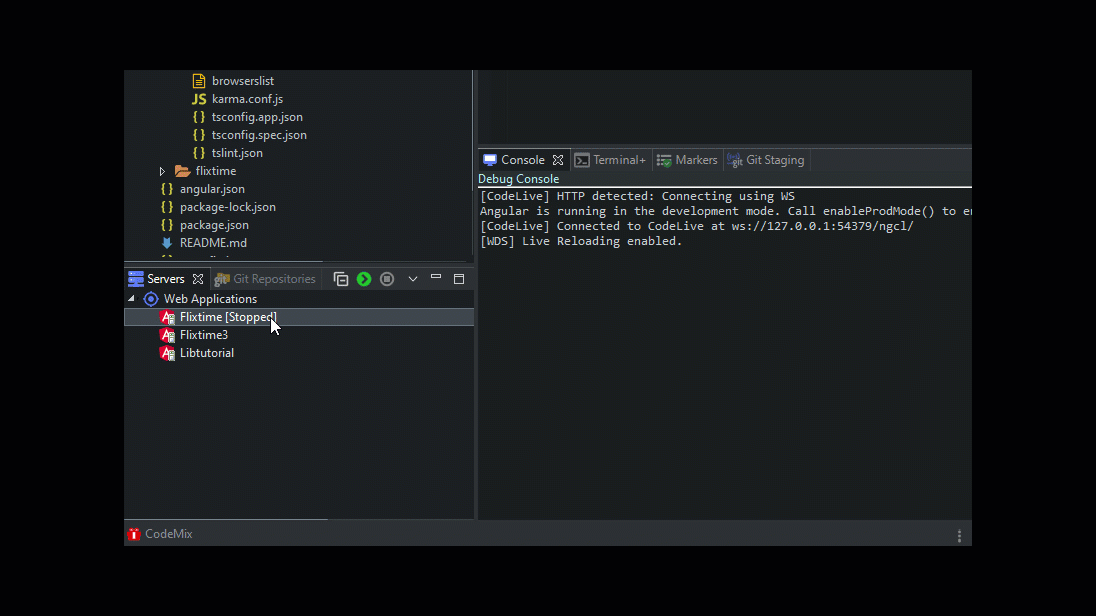Image resolution: width=1096 pixels, height=616 pixels.
Task: Expand the flixtime folder
Action: (x=162, y=171)
